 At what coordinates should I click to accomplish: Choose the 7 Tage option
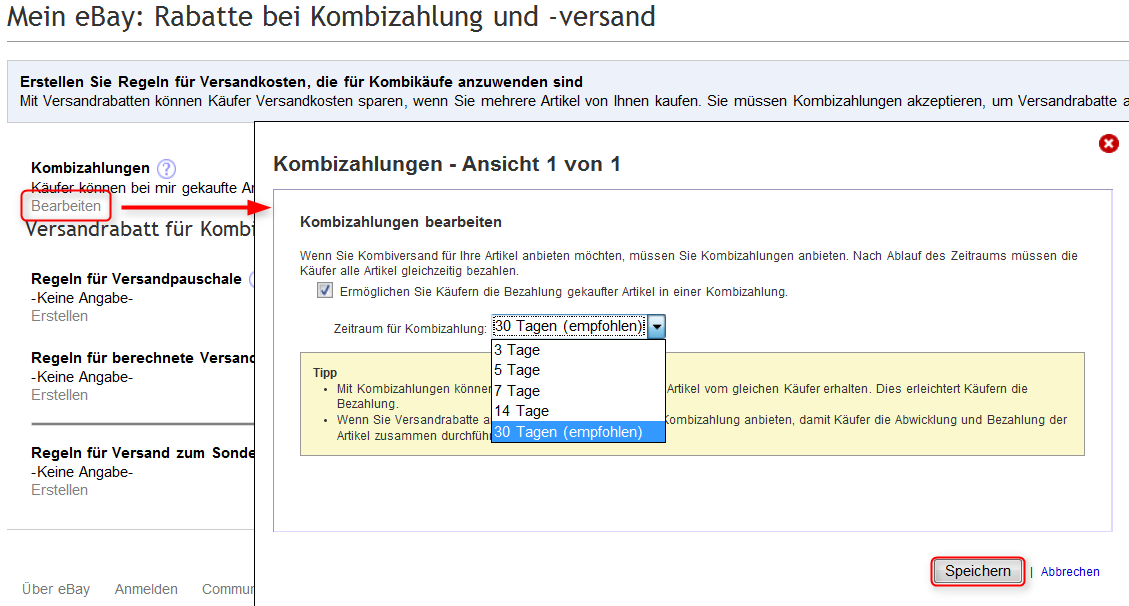[x=578, y=391]
